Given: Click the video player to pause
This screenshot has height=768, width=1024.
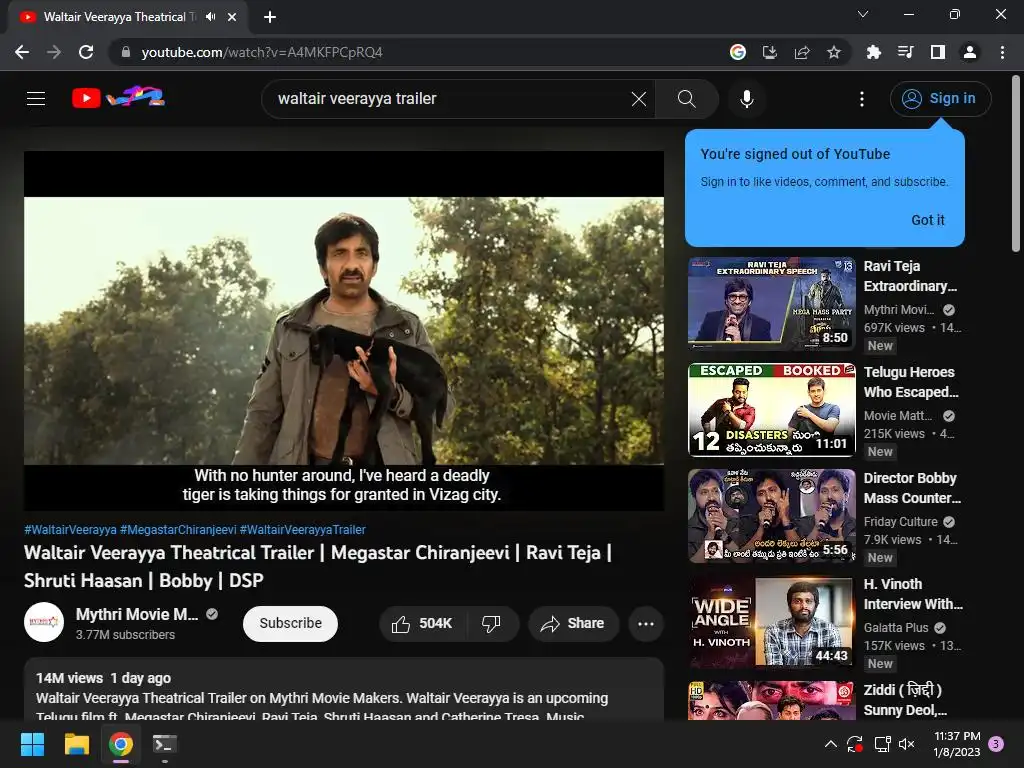Looking at the screenshot, I should (x=344, y=331).
